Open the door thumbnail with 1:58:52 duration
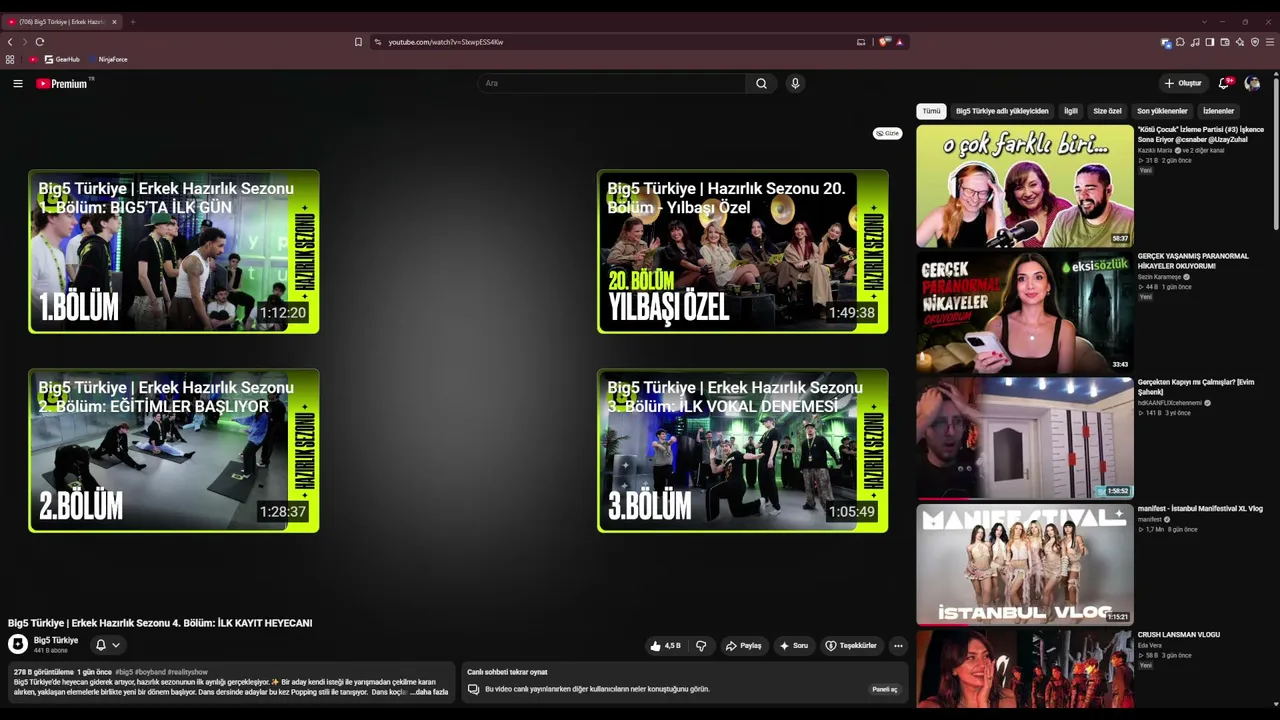The width and height of the screenshot is (1280, 720). click(1025, 438)
